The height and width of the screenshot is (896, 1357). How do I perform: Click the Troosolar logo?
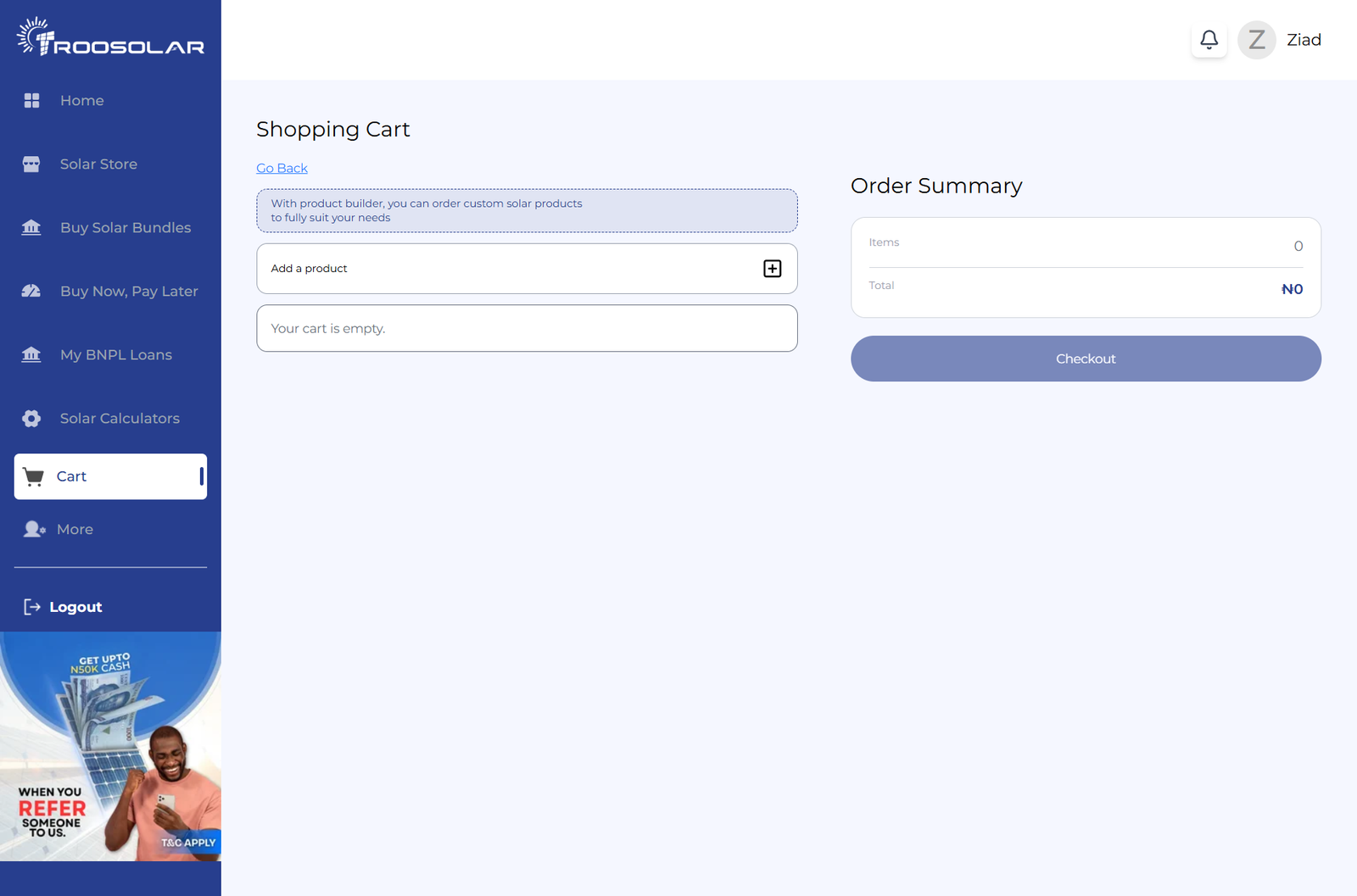[110, 38]
